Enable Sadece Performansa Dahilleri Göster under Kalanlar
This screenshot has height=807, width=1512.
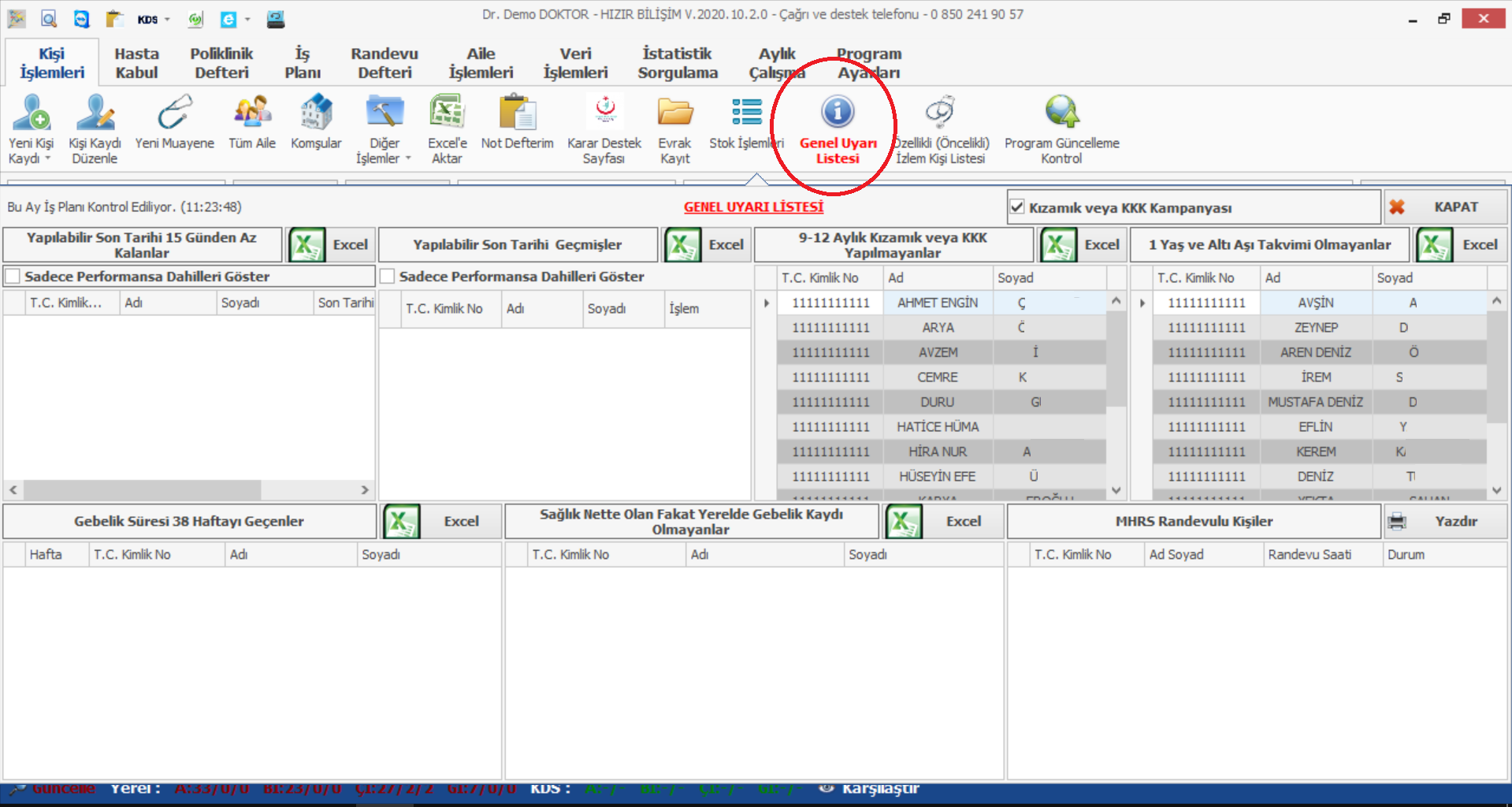tap(13, 277)
